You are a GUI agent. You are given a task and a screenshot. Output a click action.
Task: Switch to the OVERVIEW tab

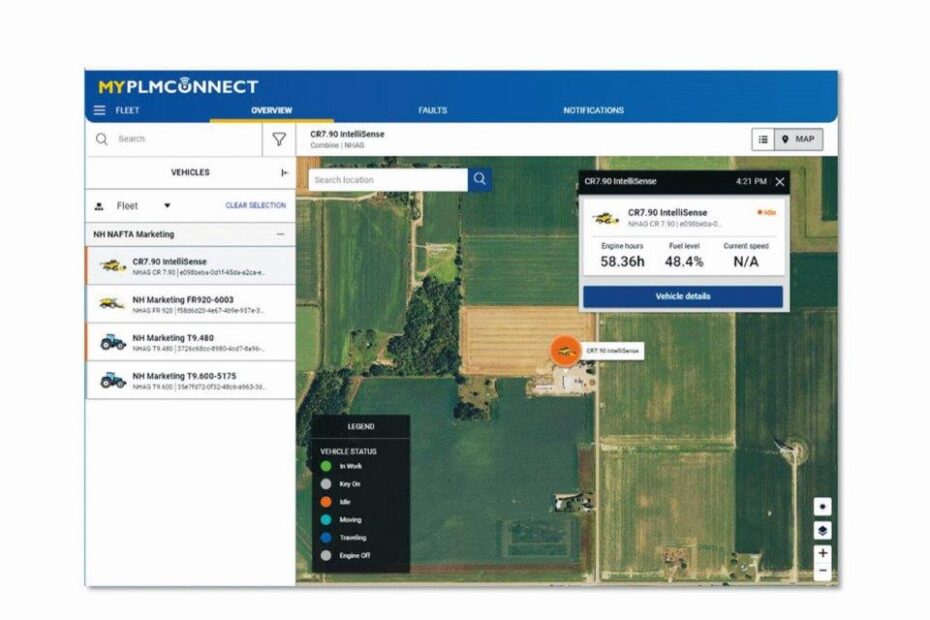pyautogui.click(x=272, y=110)
